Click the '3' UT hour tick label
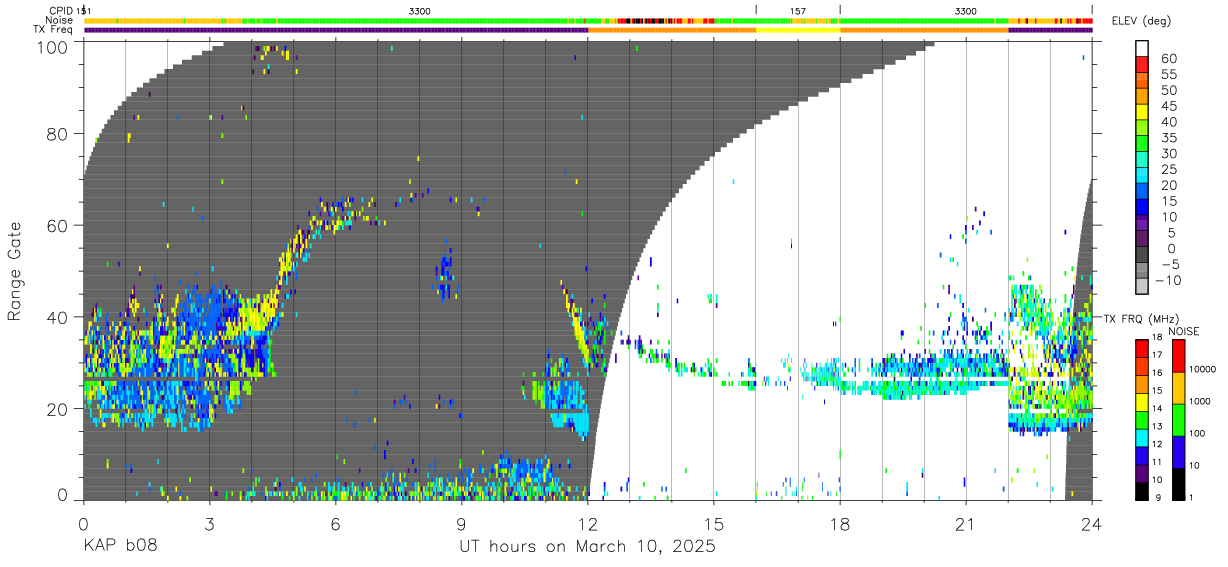The height and width of the screenshot is (567, 1228). 209,524
